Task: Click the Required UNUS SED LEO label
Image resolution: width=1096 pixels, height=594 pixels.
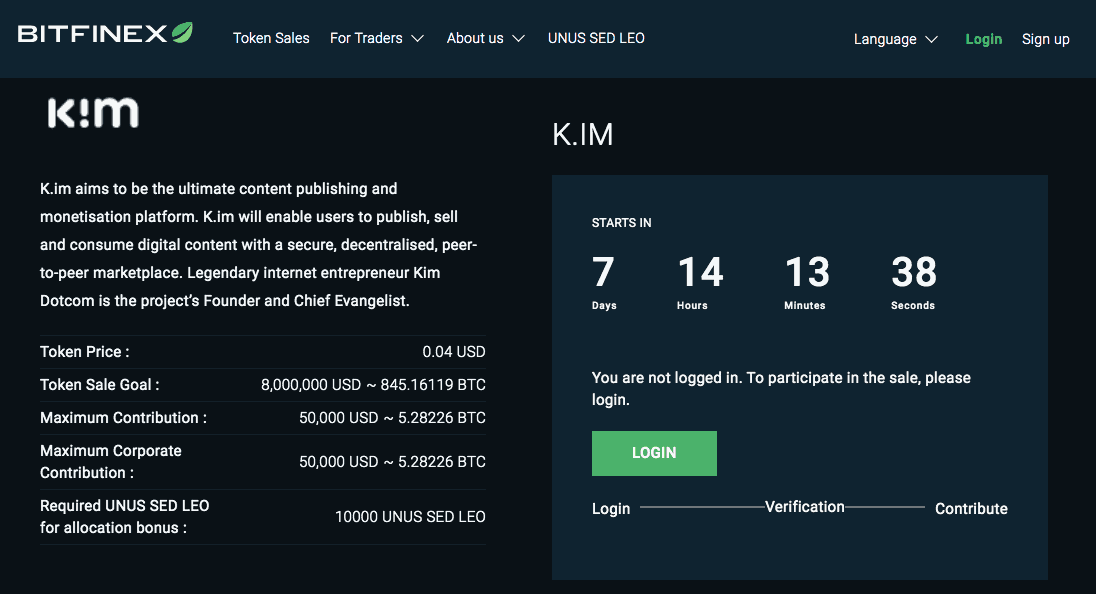Action: click(x=124, y=517)
